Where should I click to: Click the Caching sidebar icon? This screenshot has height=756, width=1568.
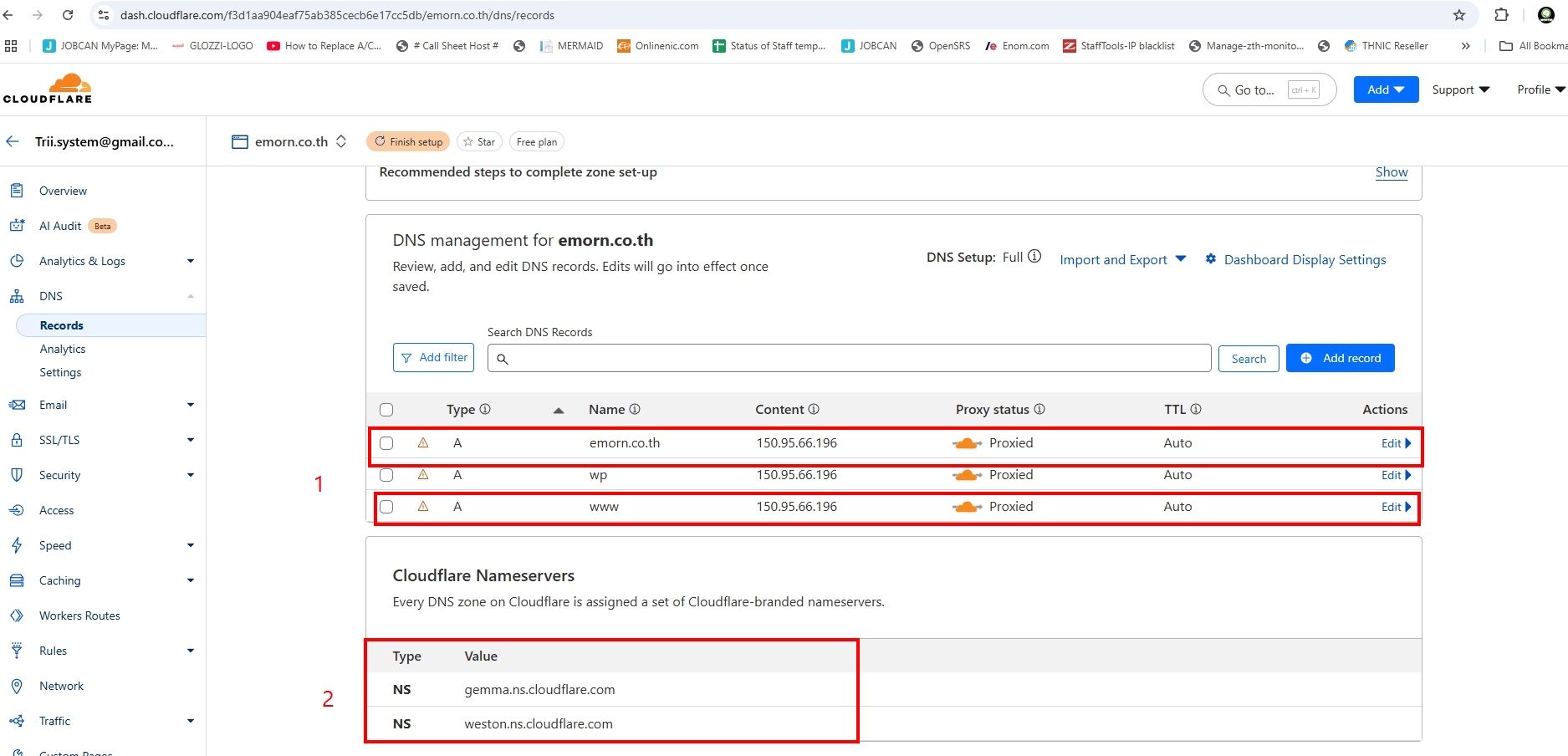(x=17, y=580)
